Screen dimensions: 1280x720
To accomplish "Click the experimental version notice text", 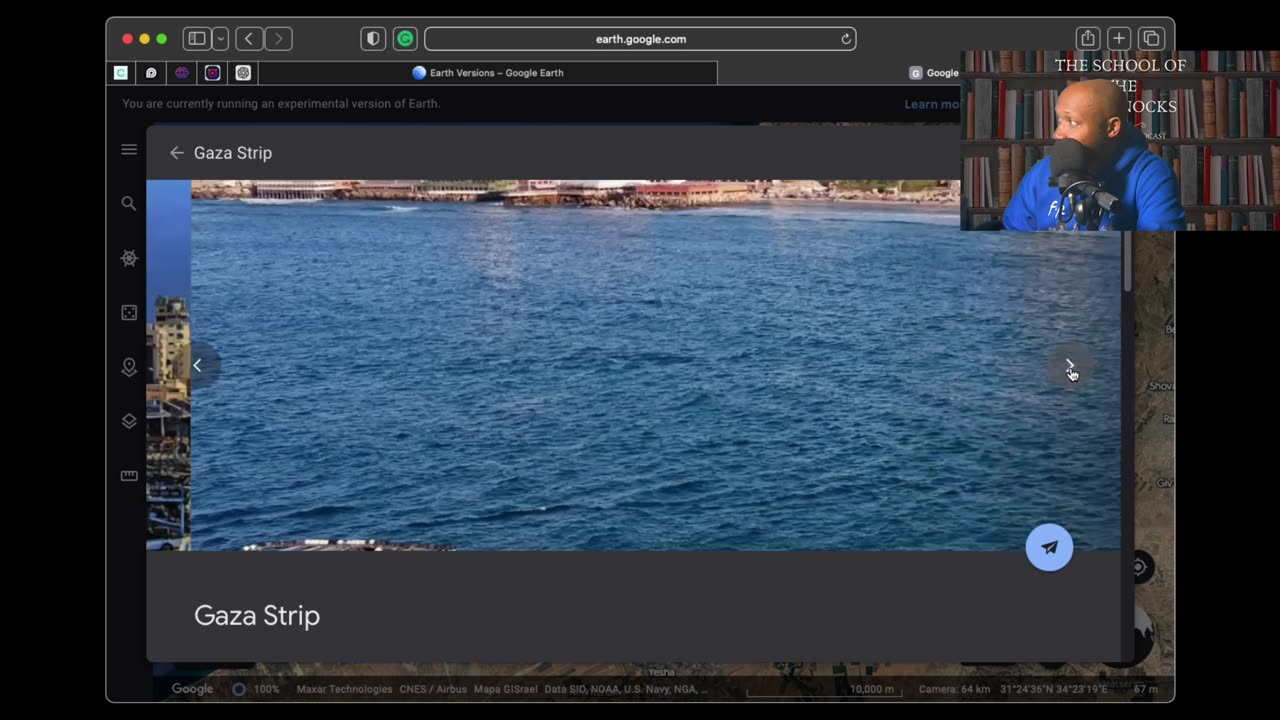I will pos(281,104).
